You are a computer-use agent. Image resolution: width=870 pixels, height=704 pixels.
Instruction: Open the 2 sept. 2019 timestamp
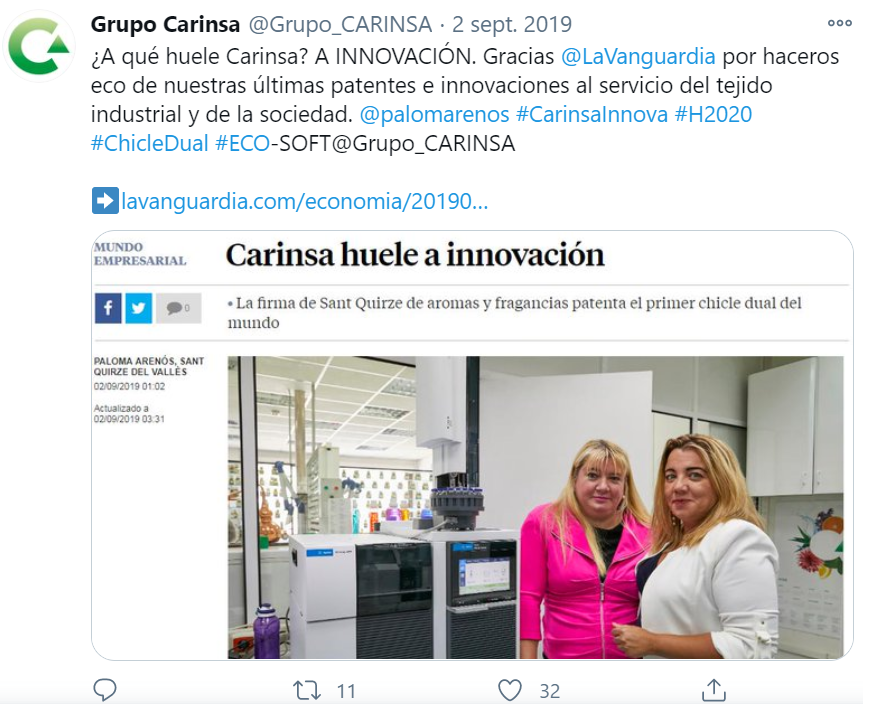point(512,24)
